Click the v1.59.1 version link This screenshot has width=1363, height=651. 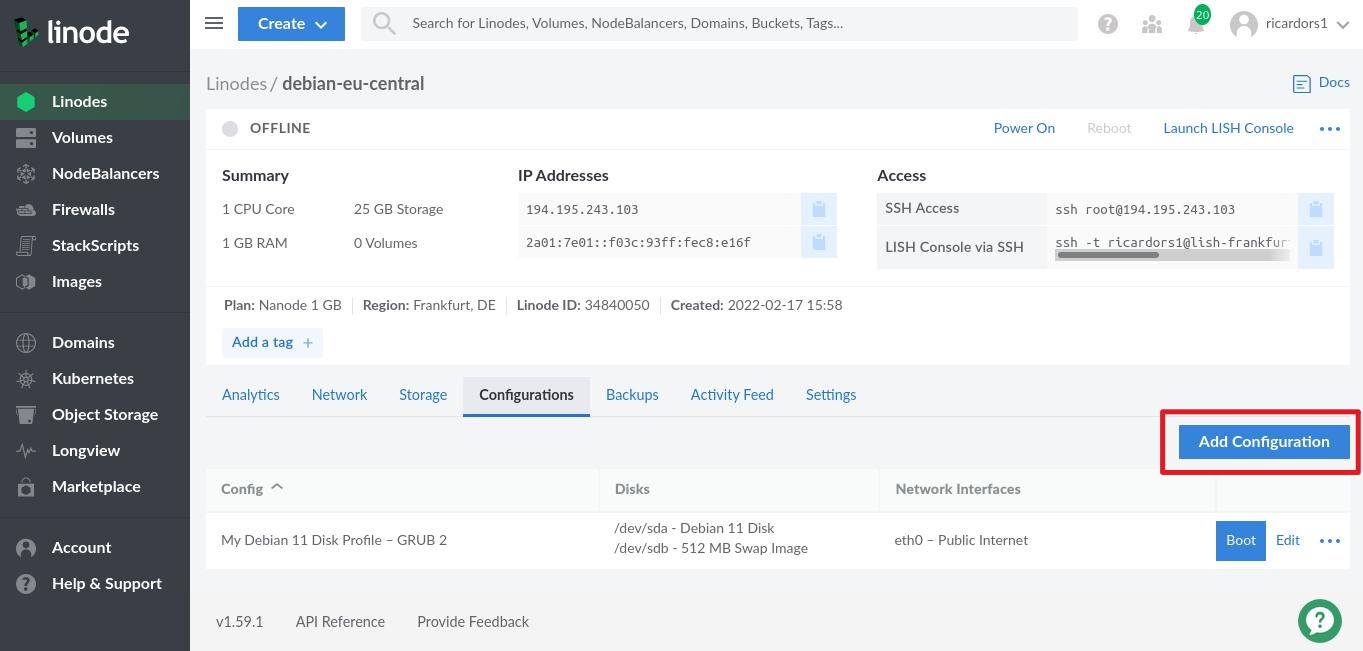pyautogui.click(x=240, y=622)
